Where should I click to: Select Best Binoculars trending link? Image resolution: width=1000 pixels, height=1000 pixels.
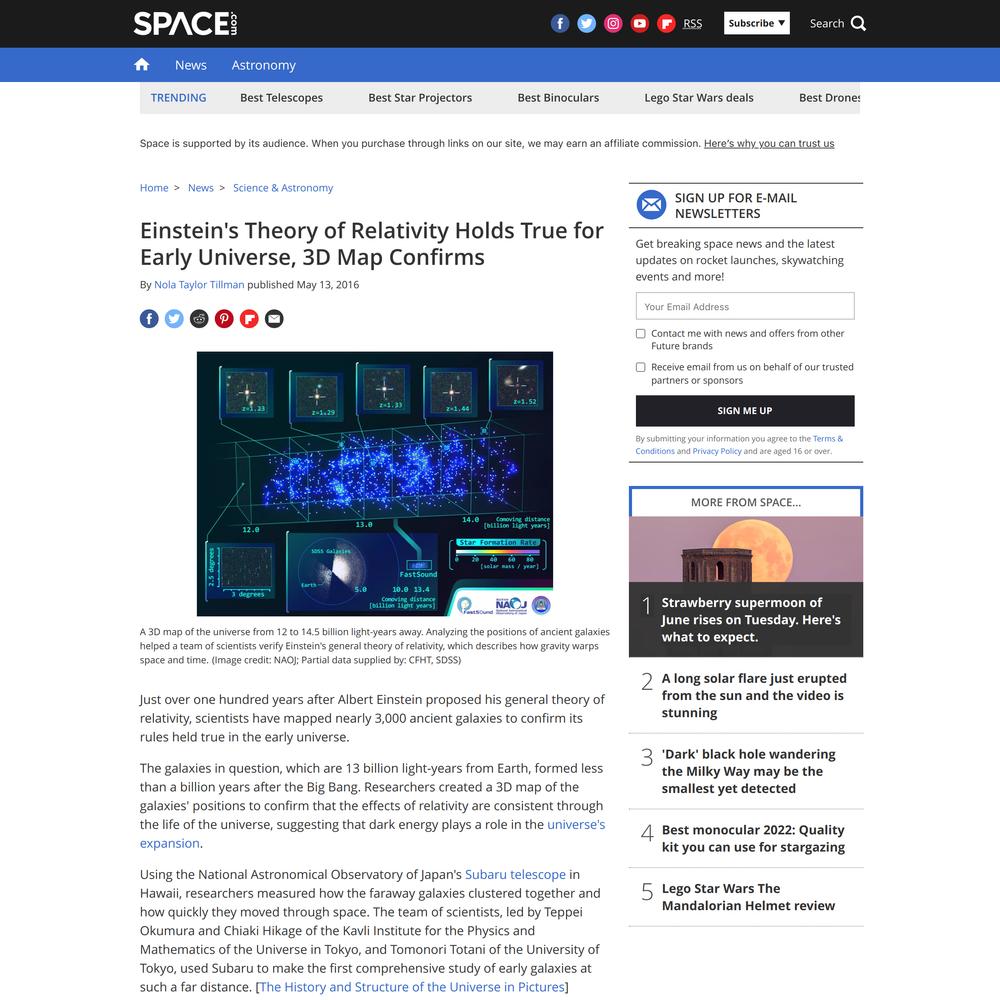pyautogui.click(x=558, y=98)
